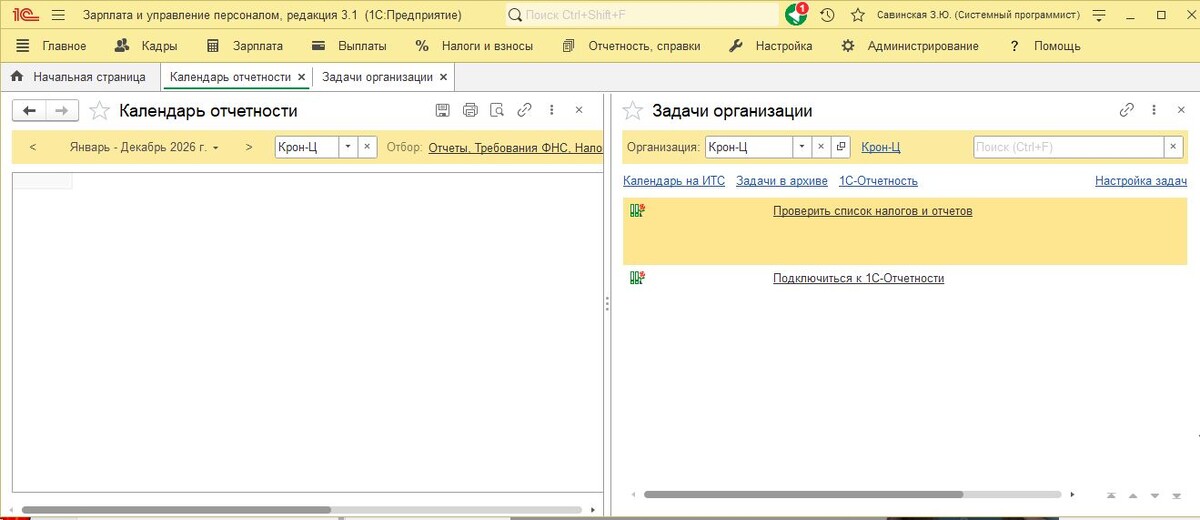Open period dropdown Январь - Декабрь 2026 г.
The width and height of the screenshot is (1200, 520).
coord(144,147)
